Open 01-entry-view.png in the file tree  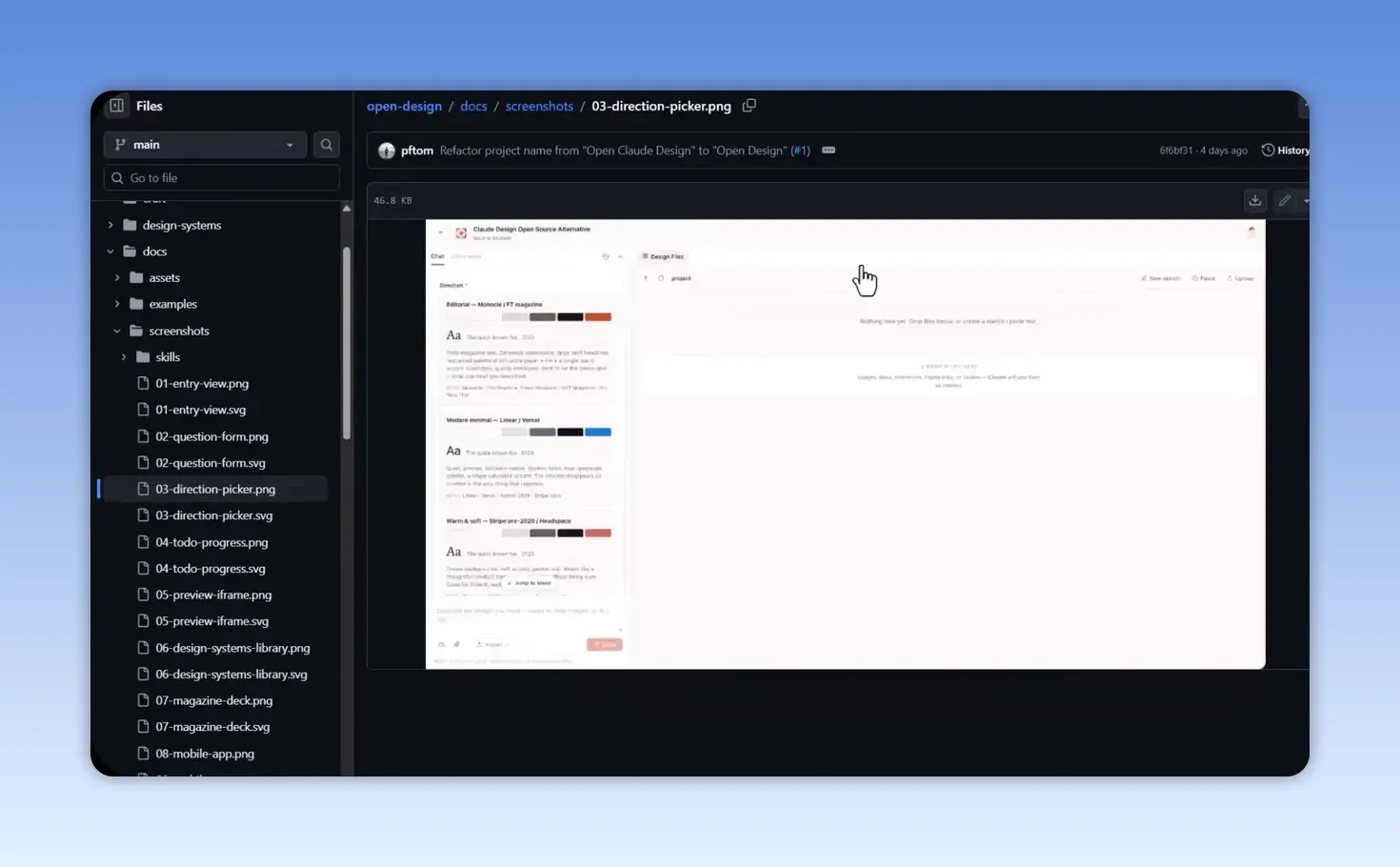pos(202,383)
